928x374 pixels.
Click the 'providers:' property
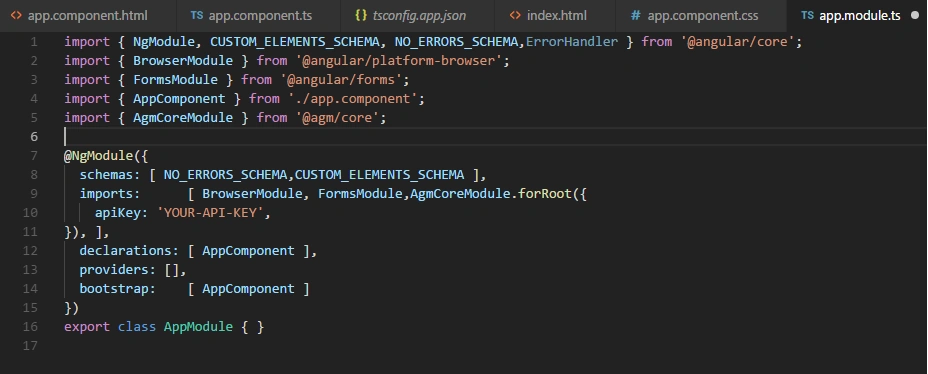pyautogui.click(x=118, y=269)
